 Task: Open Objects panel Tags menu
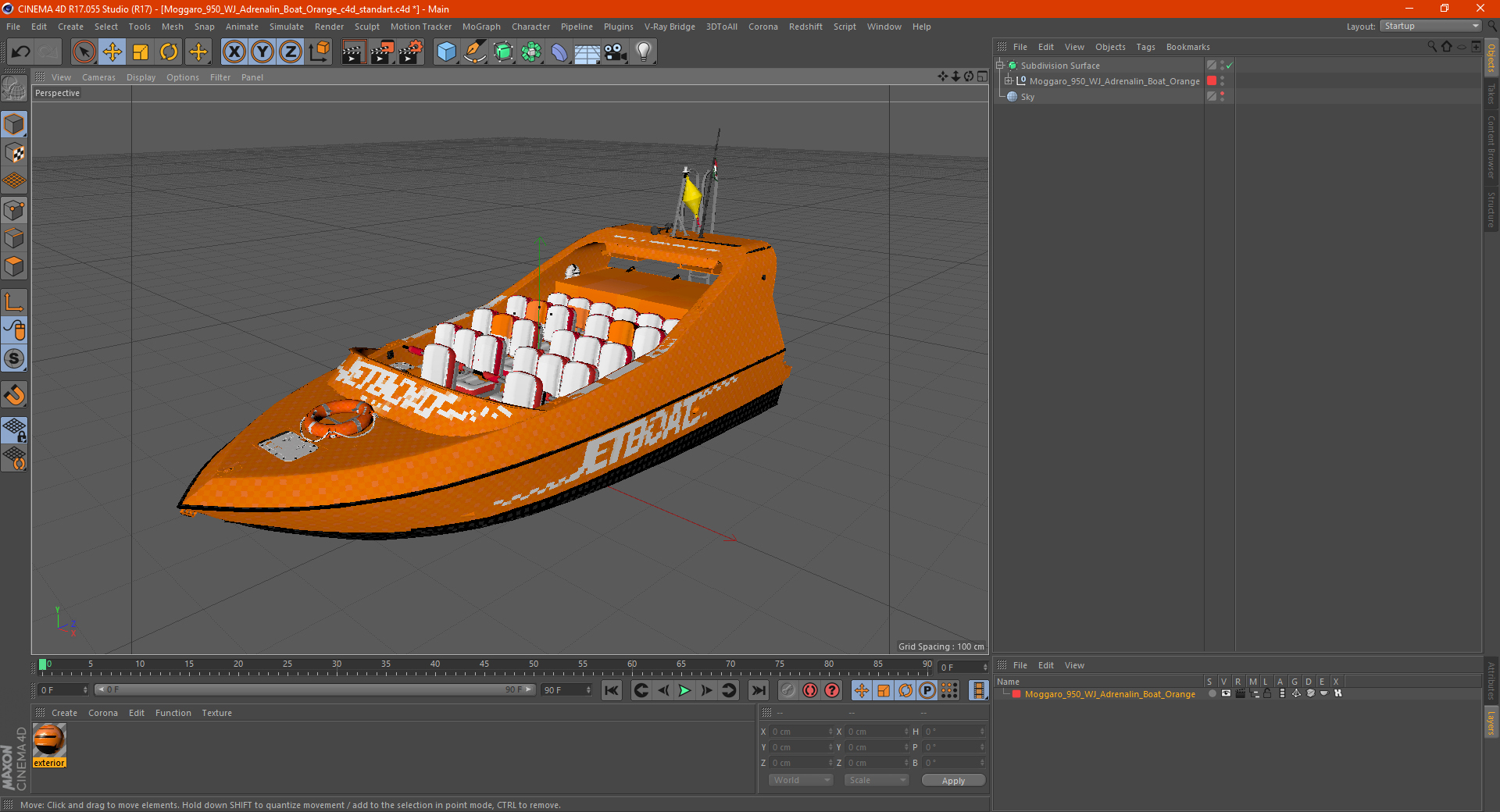[x=1145, y=47]
